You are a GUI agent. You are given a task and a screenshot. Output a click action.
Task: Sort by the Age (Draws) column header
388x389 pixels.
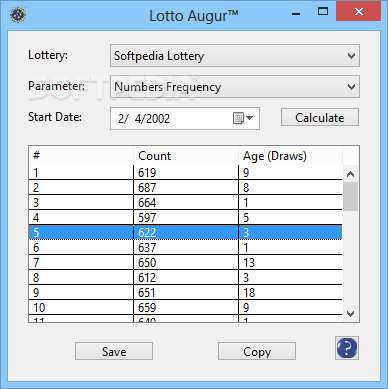(291, 156)
